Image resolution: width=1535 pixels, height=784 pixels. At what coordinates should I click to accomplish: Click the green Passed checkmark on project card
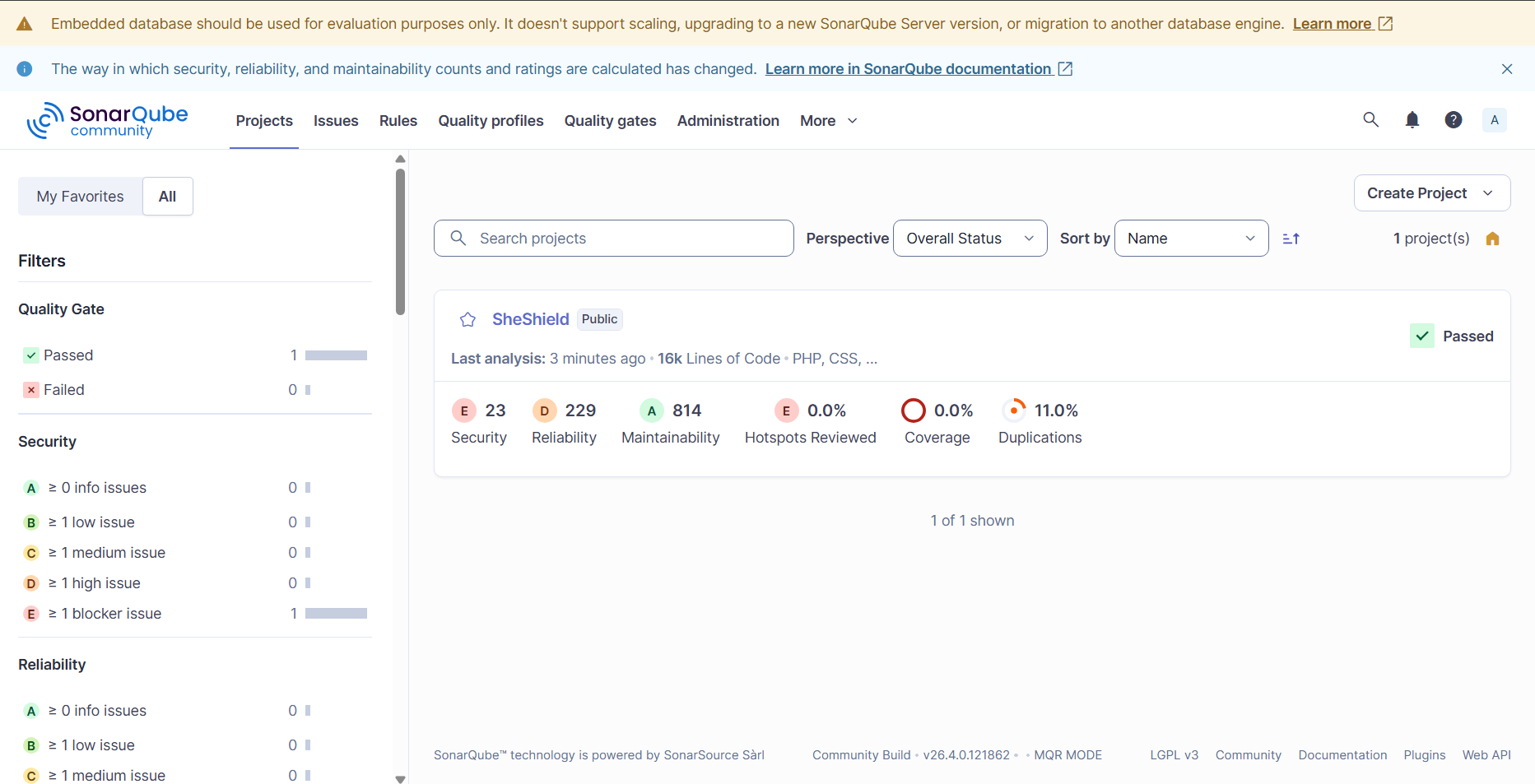pyautogui.click(x=1422, y=336)
